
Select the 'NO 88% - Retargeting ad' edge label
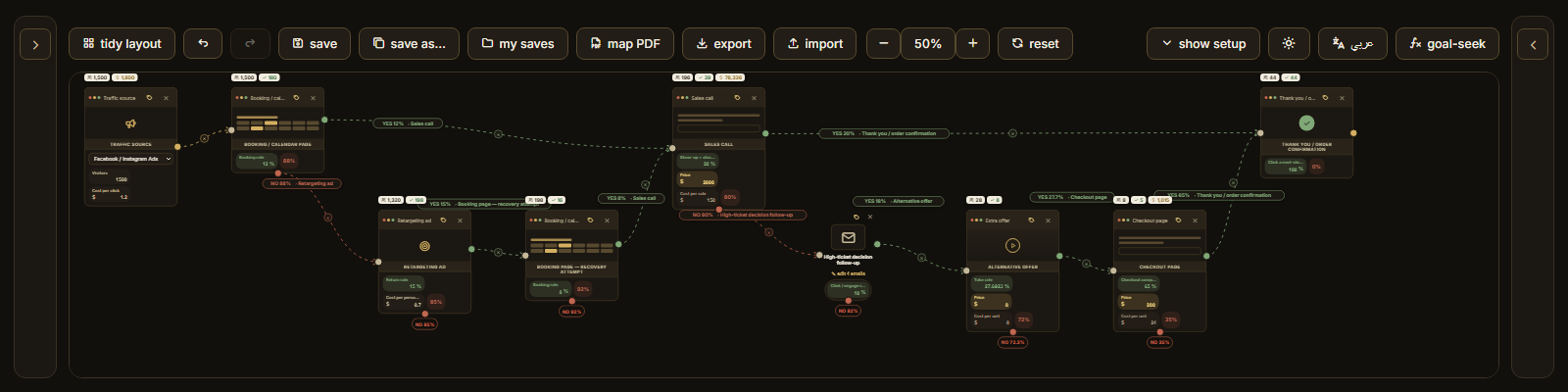[x=302, y=183]
